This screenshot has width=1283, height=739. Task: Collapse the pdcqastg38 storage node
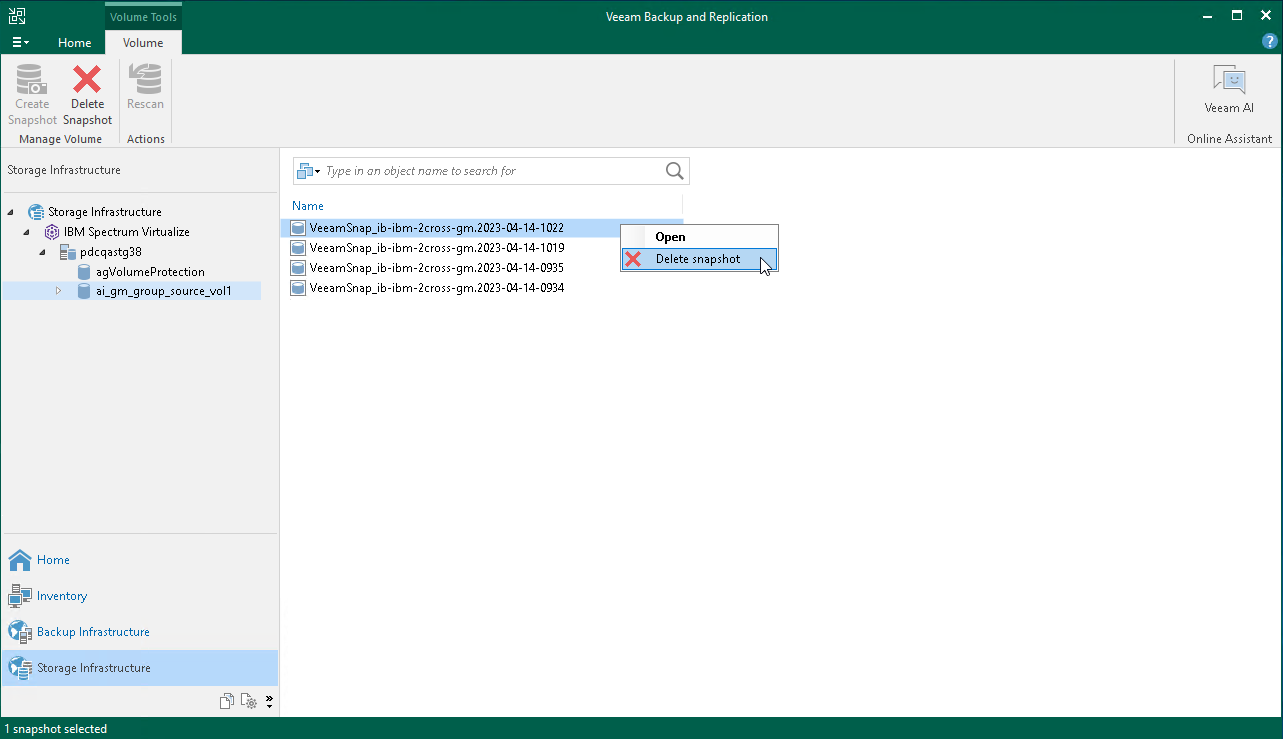43,252
